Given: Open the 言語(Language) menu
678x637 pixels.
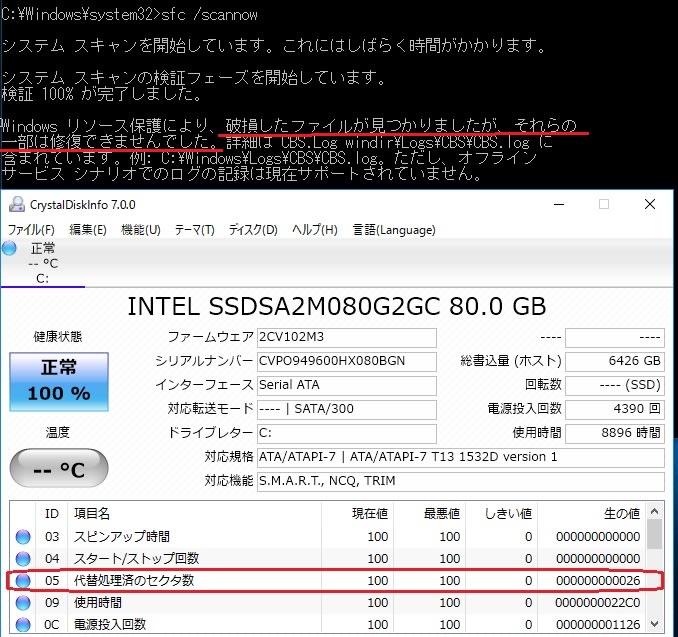Looking at the screenshot, I should click(x=394, y=230).
